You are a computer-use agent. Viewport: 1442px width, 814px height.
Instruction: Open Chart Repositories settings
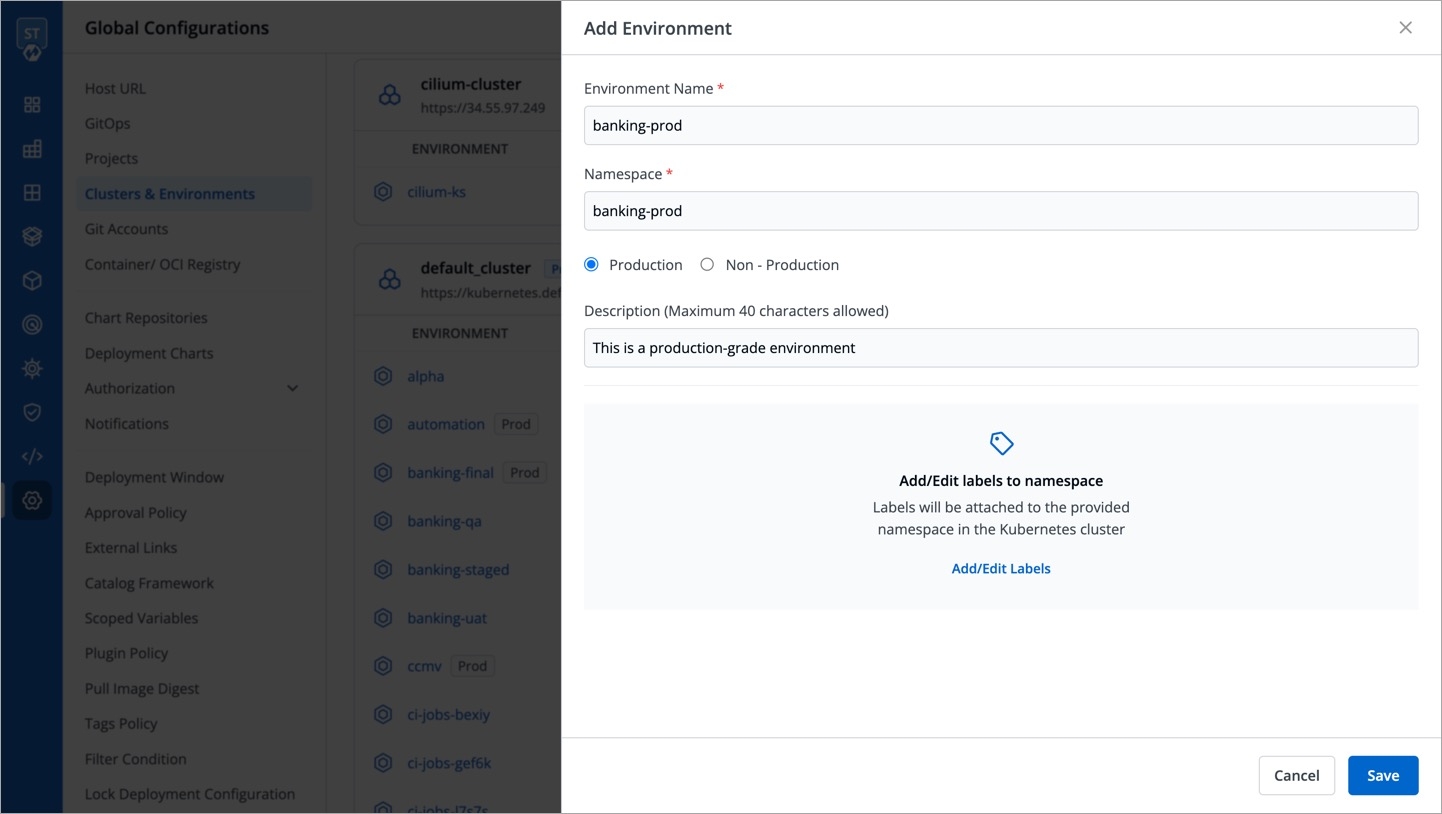pos(146,318)
